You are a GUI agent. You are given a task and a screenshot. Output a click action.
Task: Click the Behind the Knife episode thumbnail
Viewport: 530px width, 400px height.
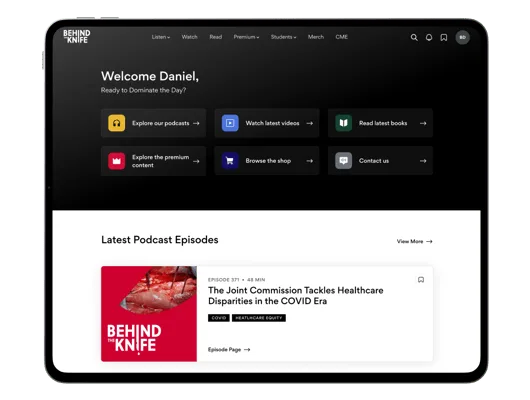tap(149, 314)
